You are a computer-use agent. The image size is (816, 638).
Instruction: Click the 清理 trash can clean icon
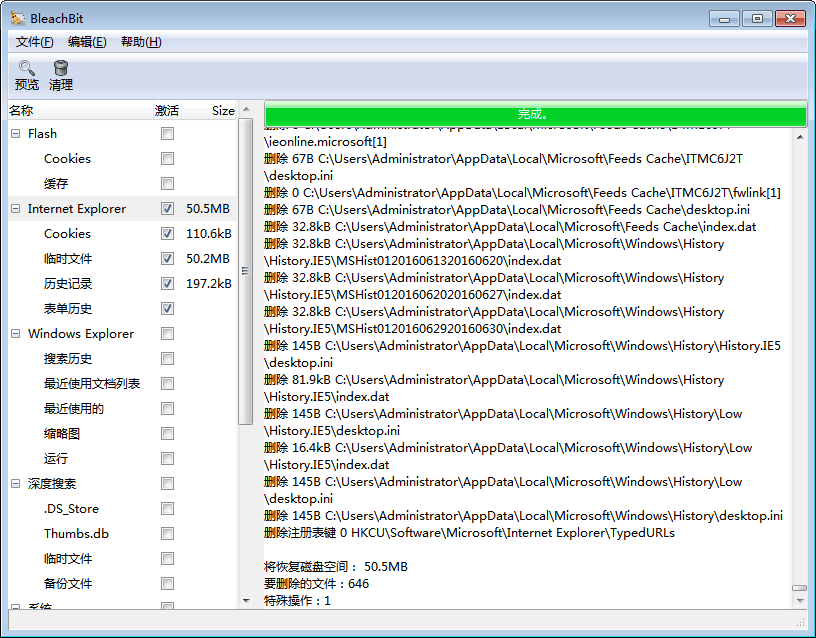click(x=61, y=68)
